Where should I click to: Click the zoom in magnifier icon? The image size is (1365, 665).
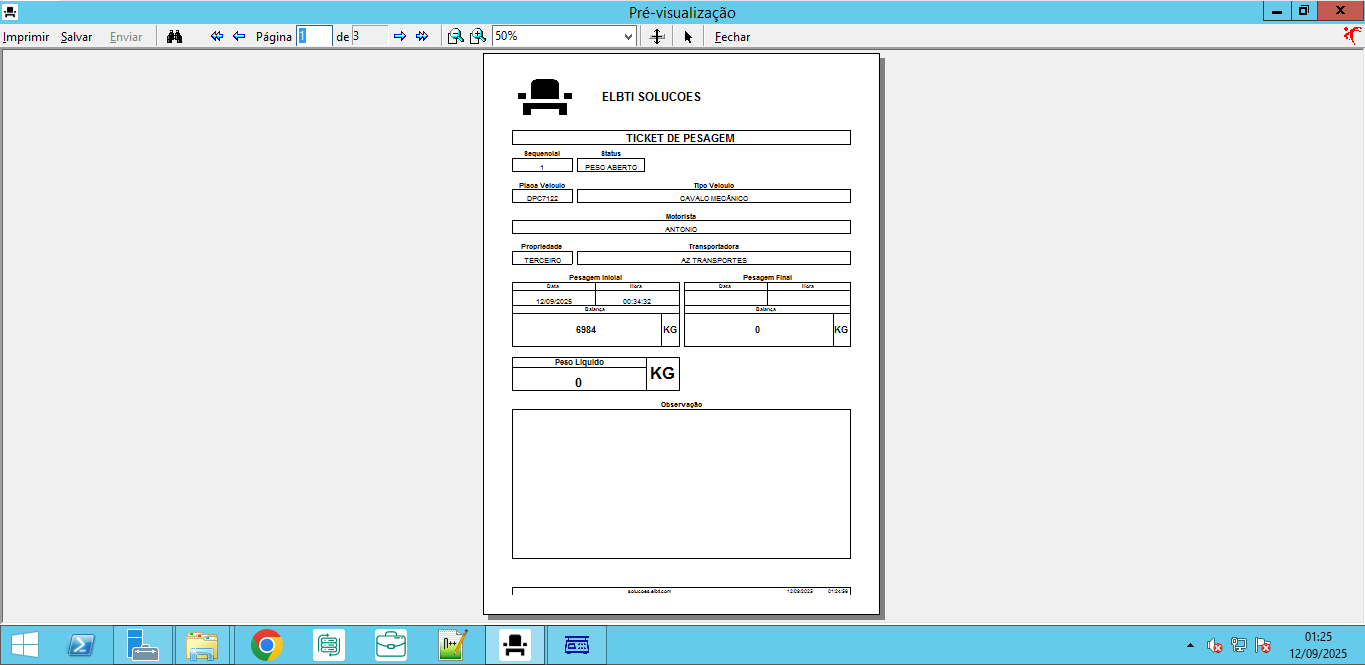point(478,37)
